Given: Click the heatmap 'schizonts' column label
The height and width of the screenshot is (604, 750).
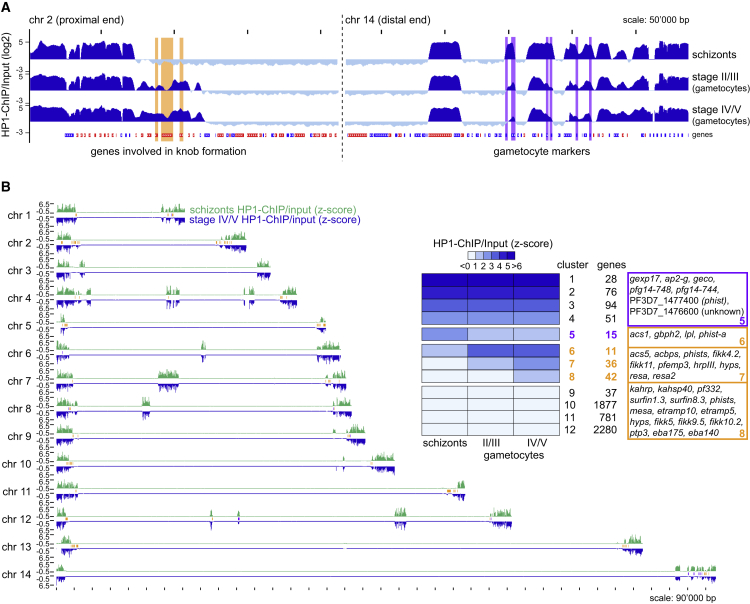Looking at the screenshot, I should click(445, 443).
